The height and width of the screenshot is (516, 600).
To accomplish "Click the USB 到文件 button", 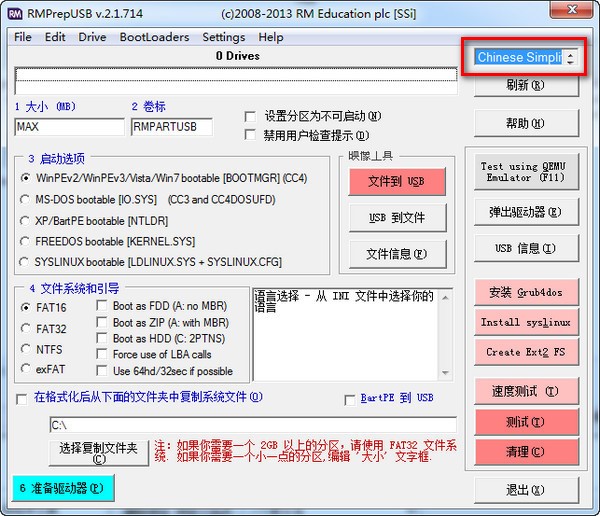I will 397,218.
